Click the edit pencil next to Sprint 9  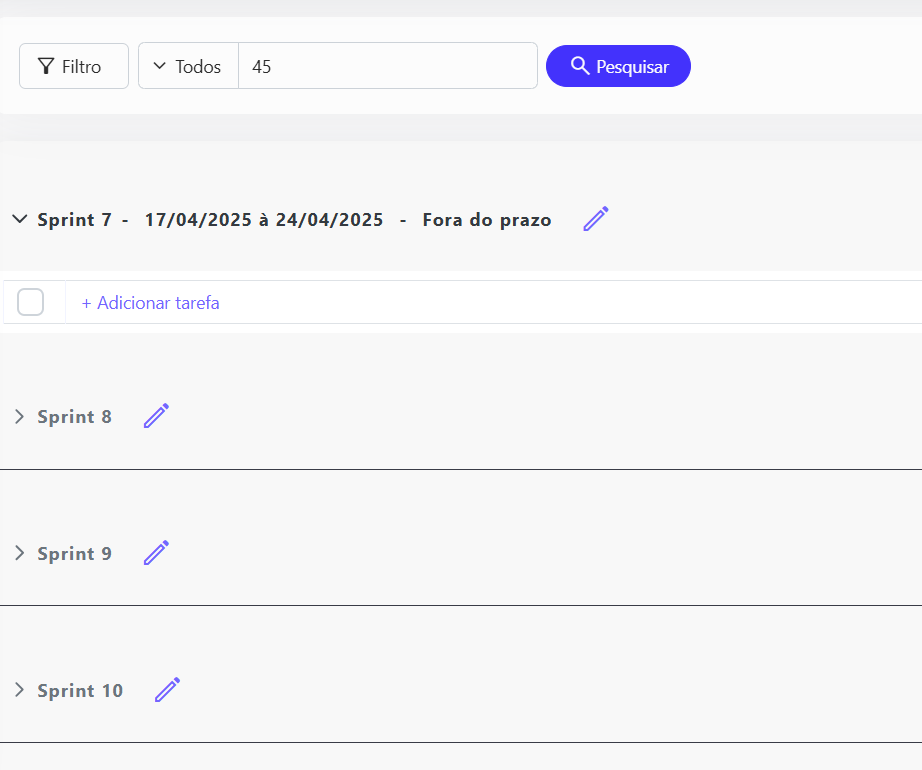[156, 553]
